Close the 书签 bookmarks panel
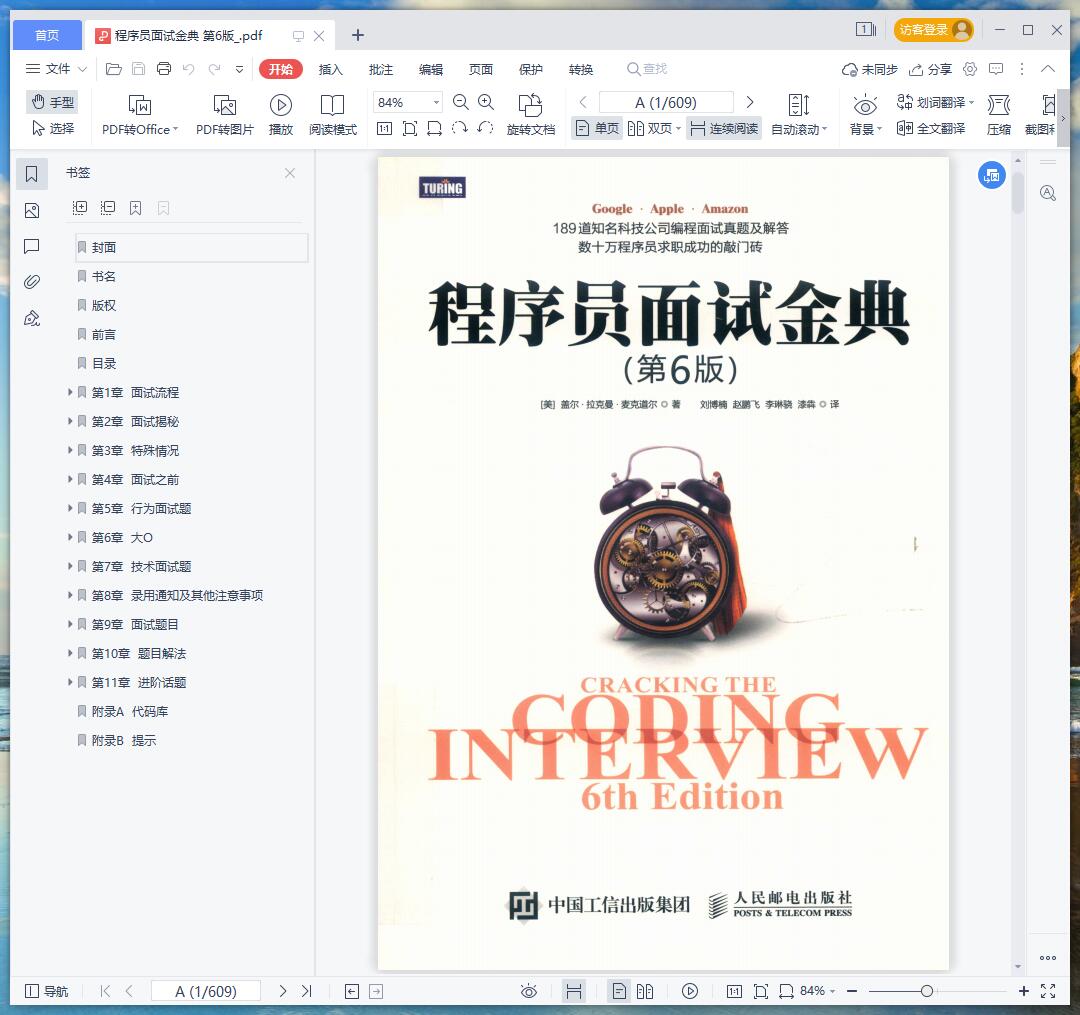This screenshot has width=1080, height=1015. pyautogui.click(x=290, y=173)
